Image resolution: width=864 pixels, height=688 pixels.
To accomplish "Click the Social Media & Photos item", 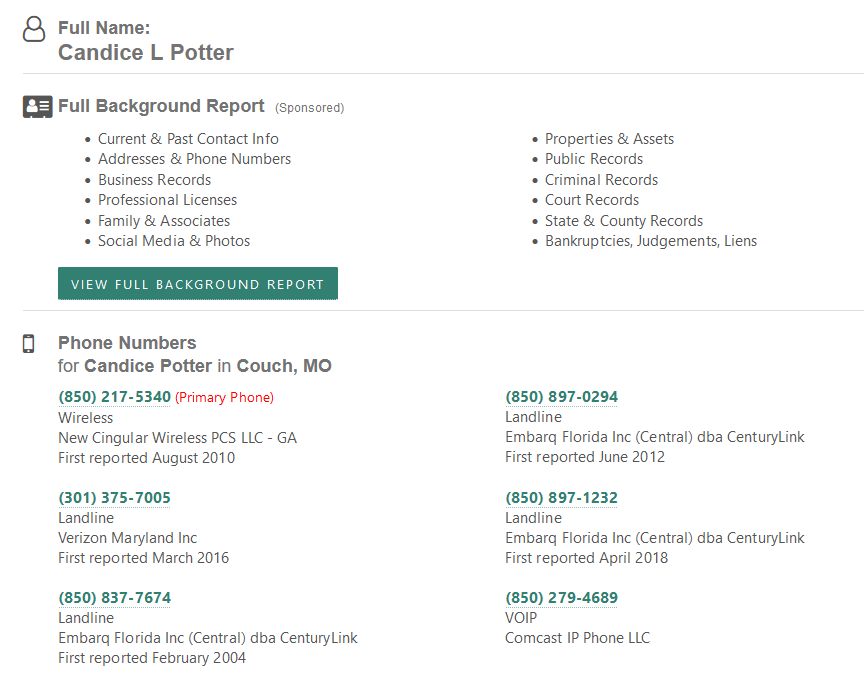I will 174,241.
